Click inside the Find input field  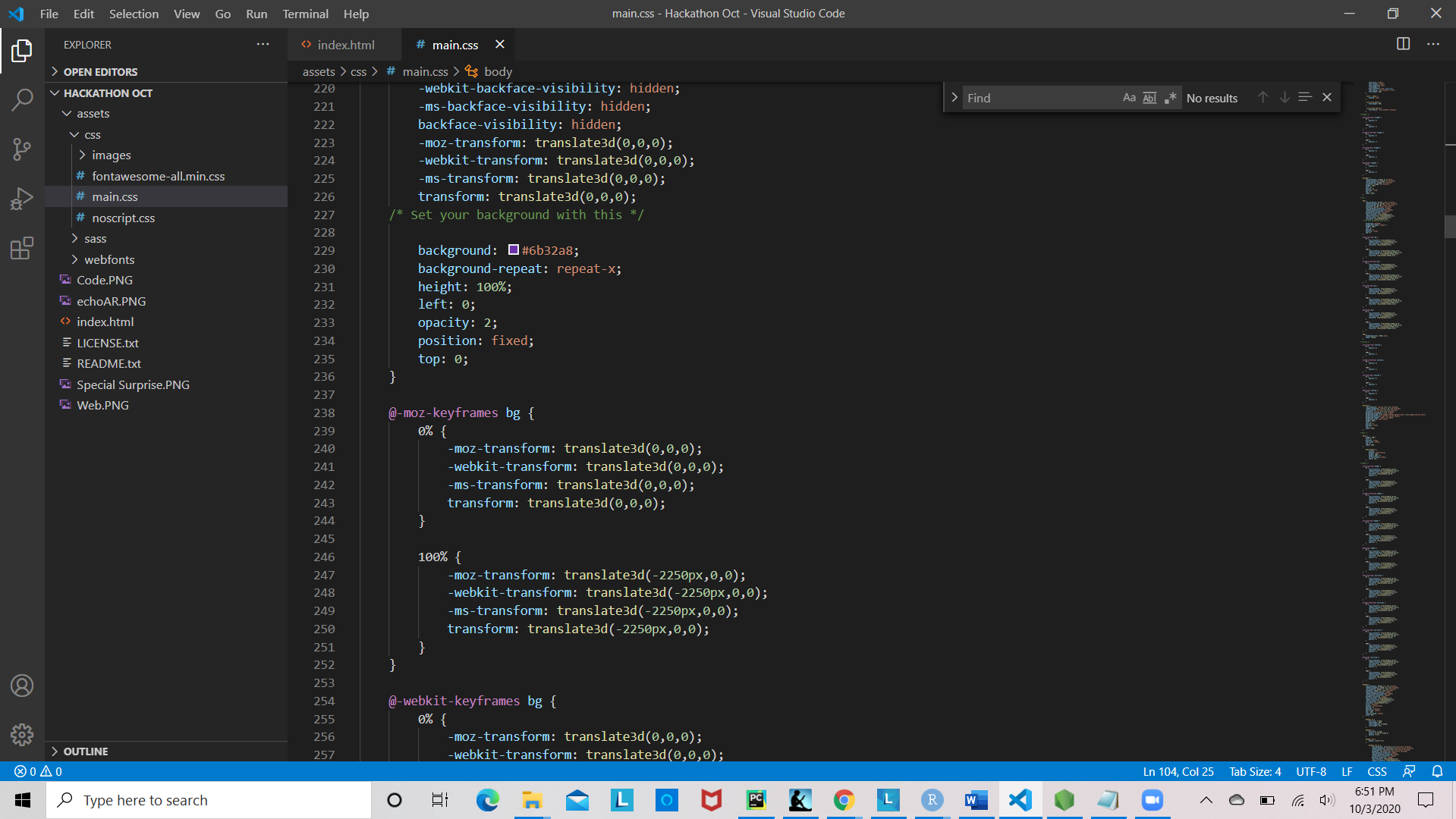coord(1038,98)
